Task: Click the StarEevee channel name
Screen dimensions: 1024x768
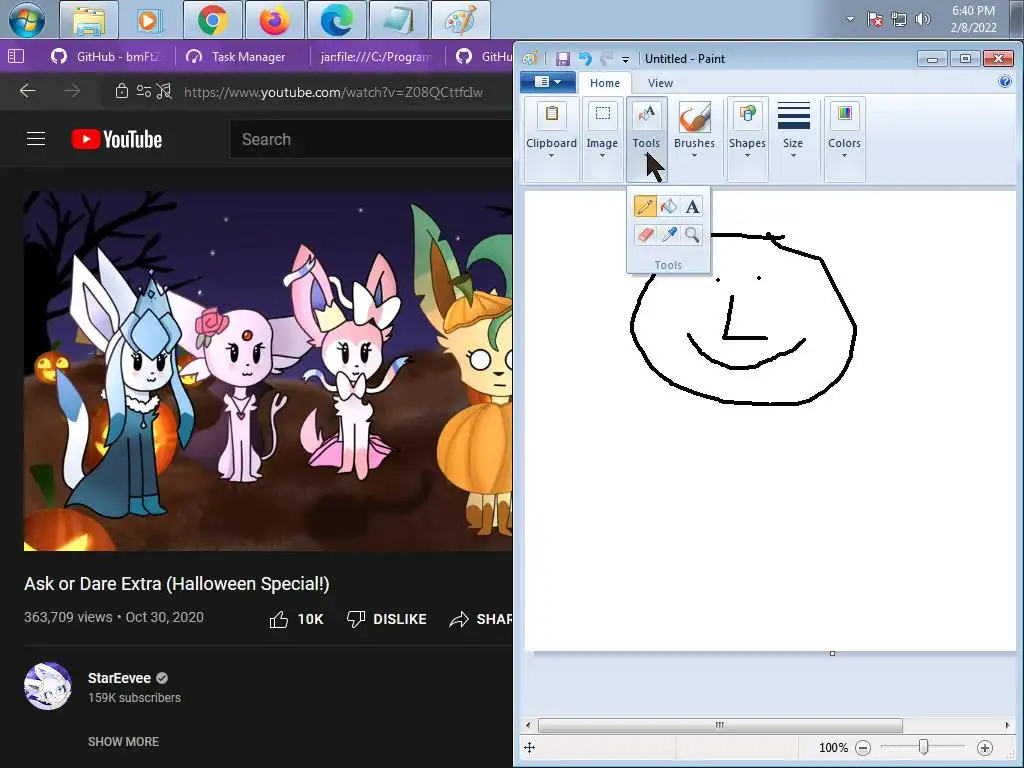Action: click(x=120, y=678)
